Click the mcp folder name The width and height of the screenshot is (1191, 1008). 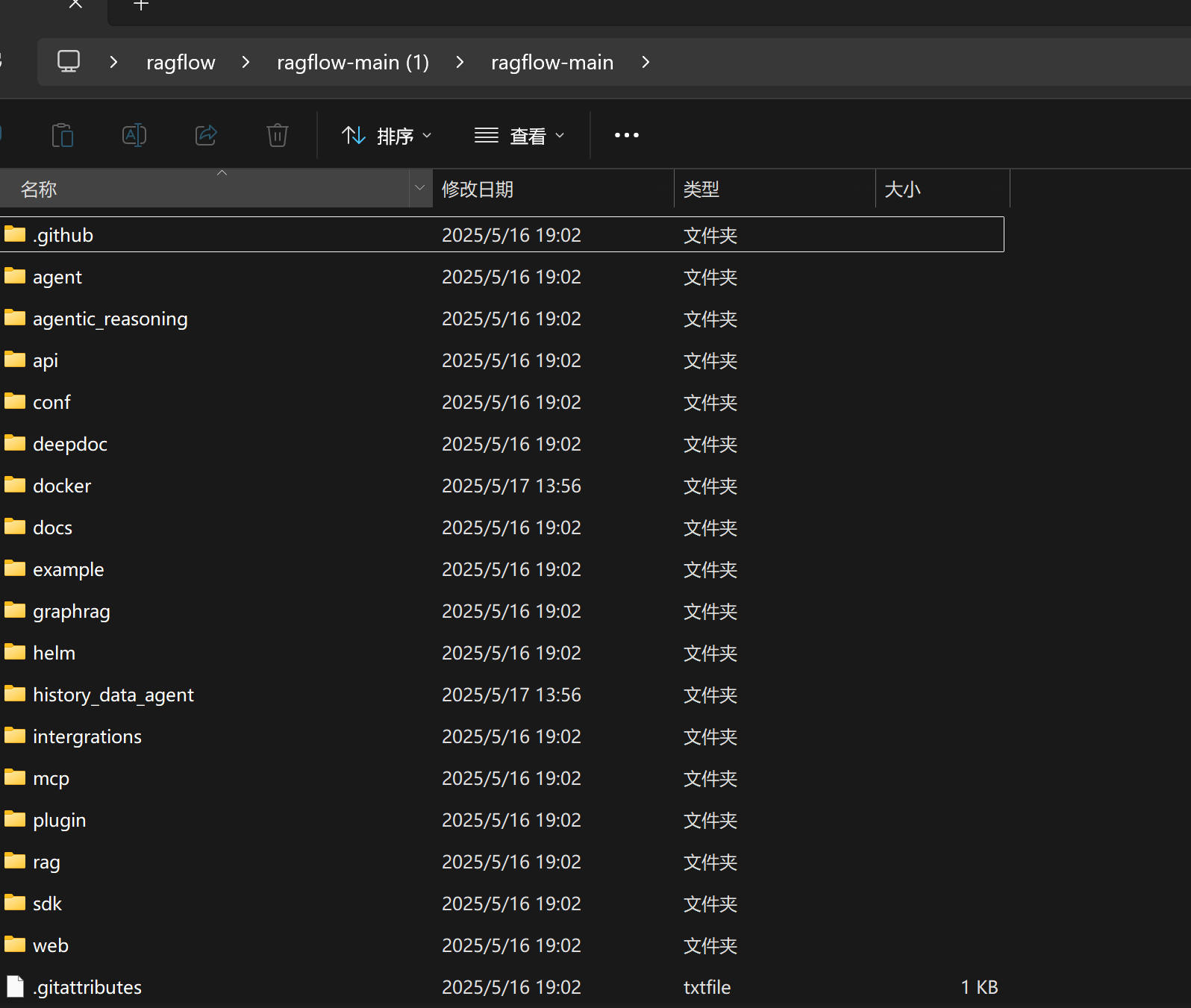pos(51,779)
